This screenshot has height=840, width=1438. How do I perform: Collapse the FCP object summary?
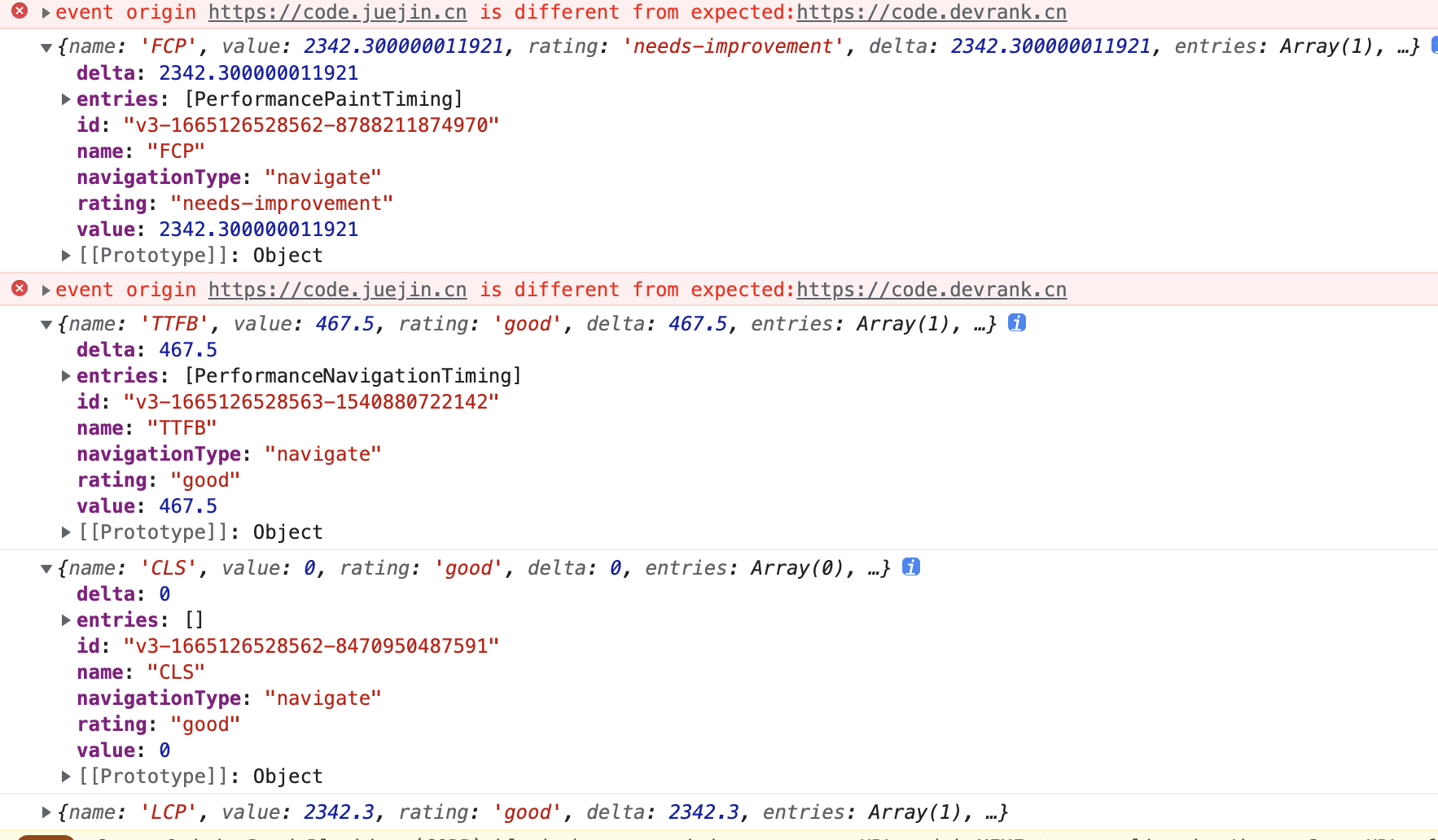(46, 47)
